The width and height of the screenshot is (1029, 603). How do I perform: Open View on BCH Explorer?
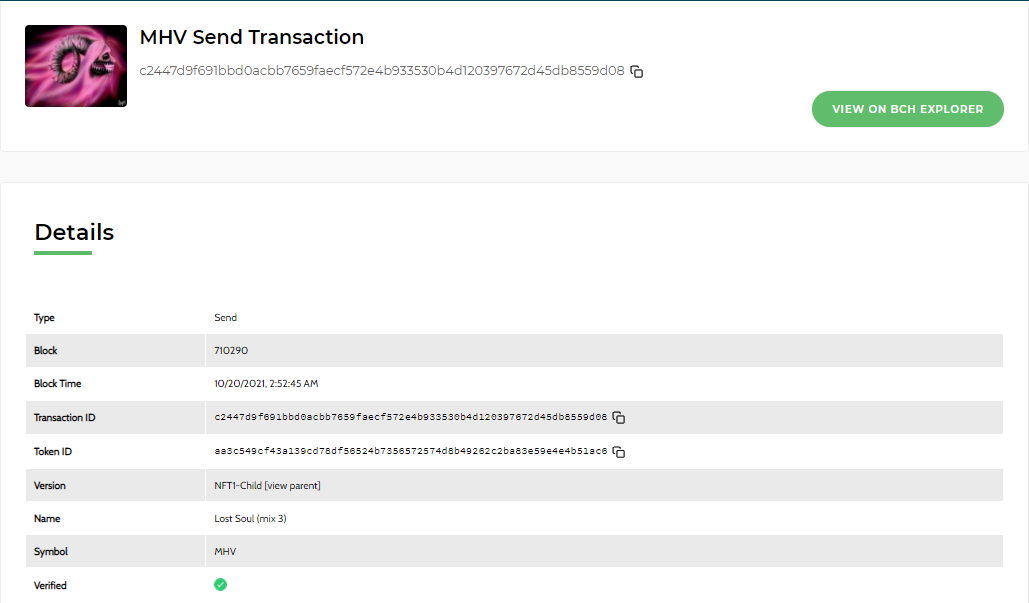click(908, 109)
